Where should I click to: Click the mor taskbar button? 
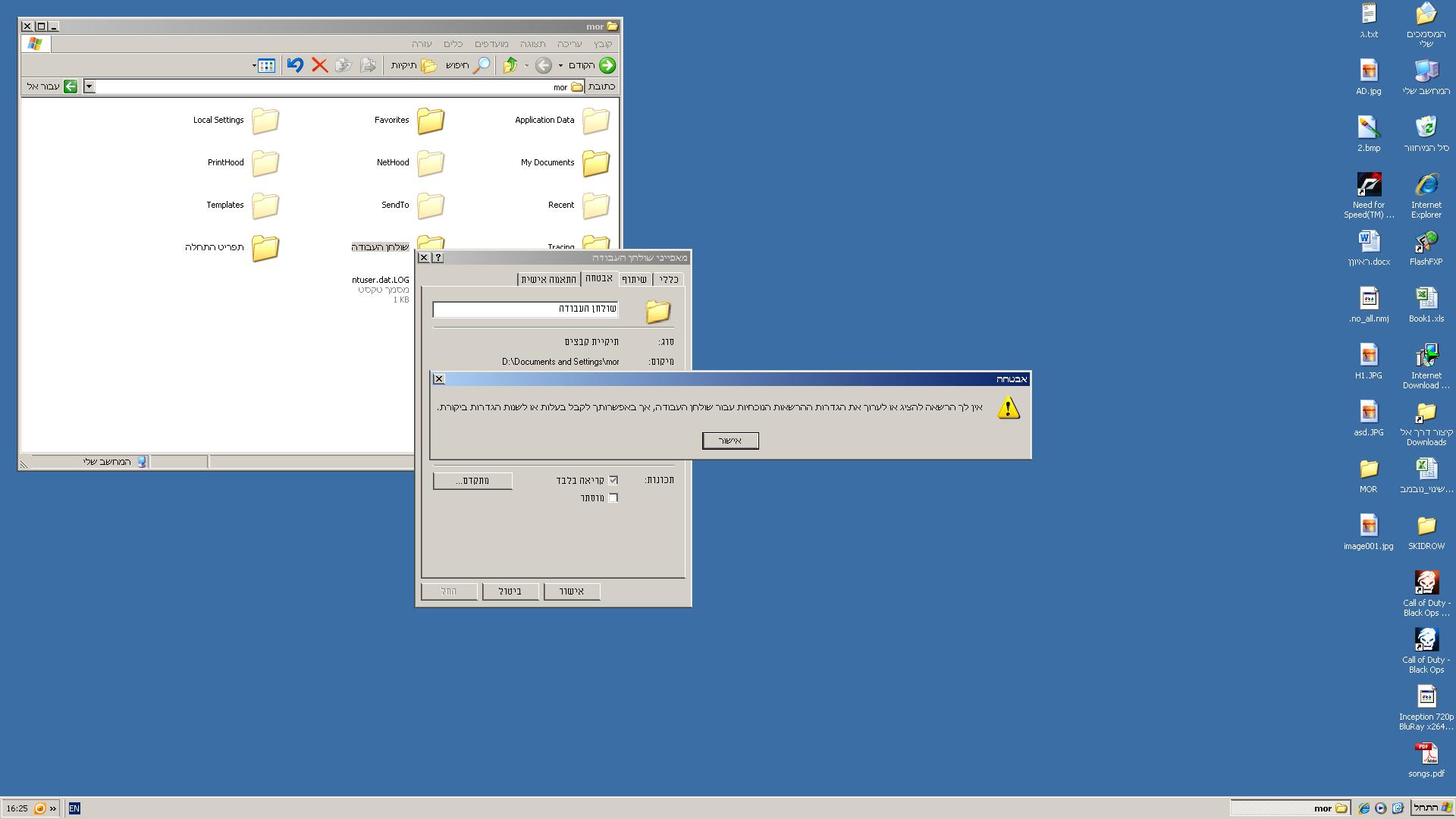click(1289, 808)
